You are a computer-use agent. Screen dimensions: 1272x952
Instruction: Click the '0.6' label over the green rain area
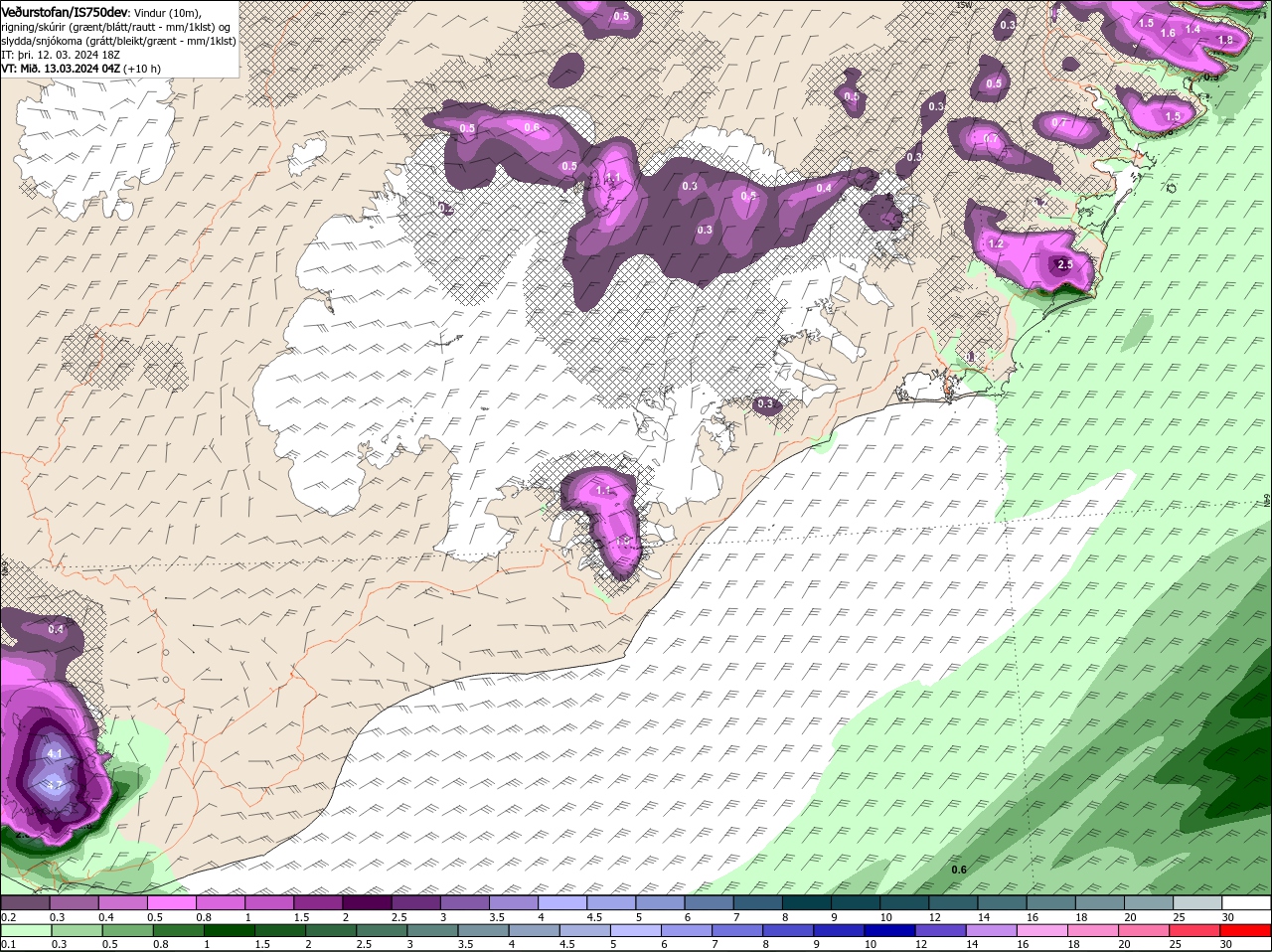(x=959, y=870)
